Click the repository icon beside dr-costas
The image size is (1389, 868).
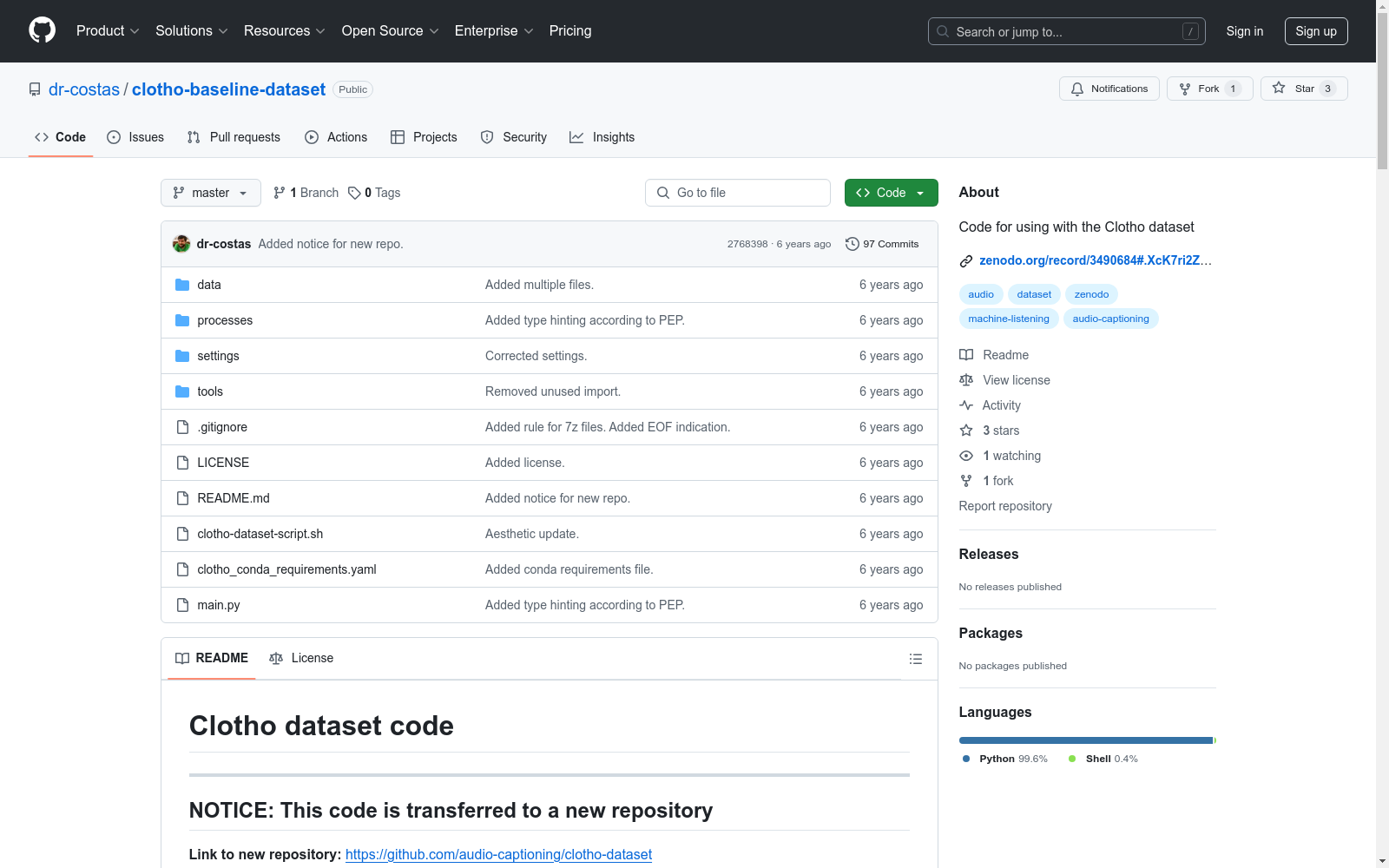point(35,89)
